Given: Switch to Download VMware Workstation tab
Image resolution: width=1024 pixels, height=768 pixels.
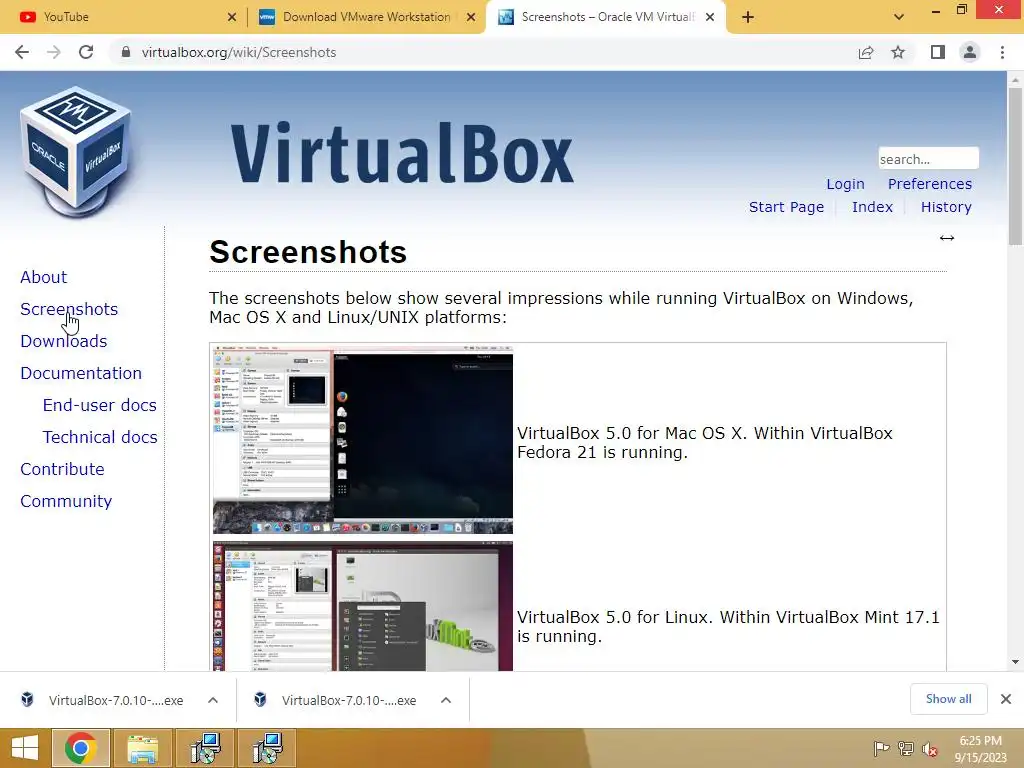Looking at the screenshot, I should coord(366,17).
